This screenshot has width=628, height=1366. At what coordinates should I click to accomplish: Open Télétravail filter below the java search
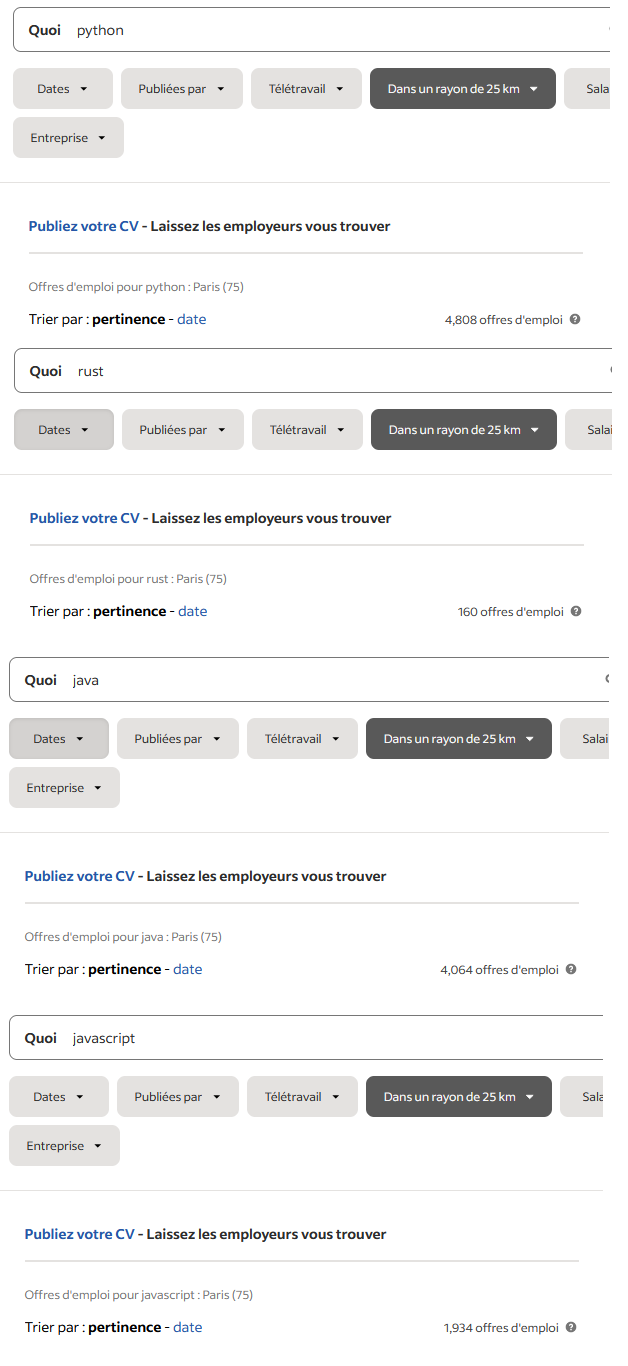[x=302, y=739]
